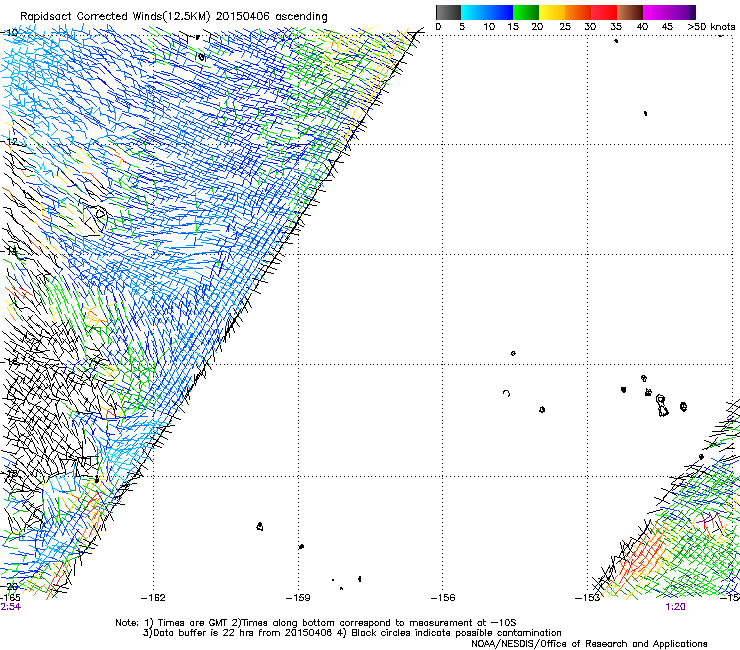Viewport: 740px width, 650px height.
Task: Click the brown 35-40 knots legend color
Action: (630, 12)
